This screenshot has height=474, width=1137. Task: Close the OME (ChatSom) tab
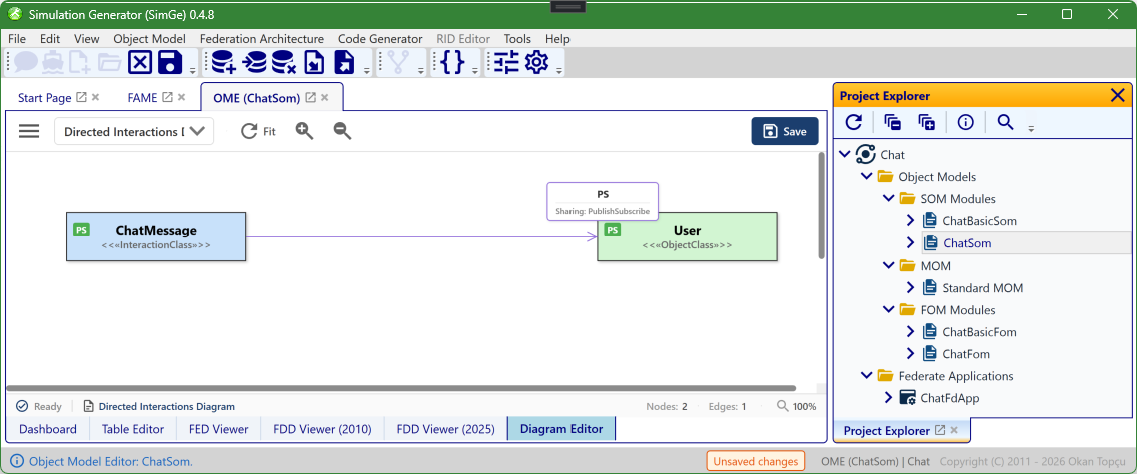pos(325,97)
